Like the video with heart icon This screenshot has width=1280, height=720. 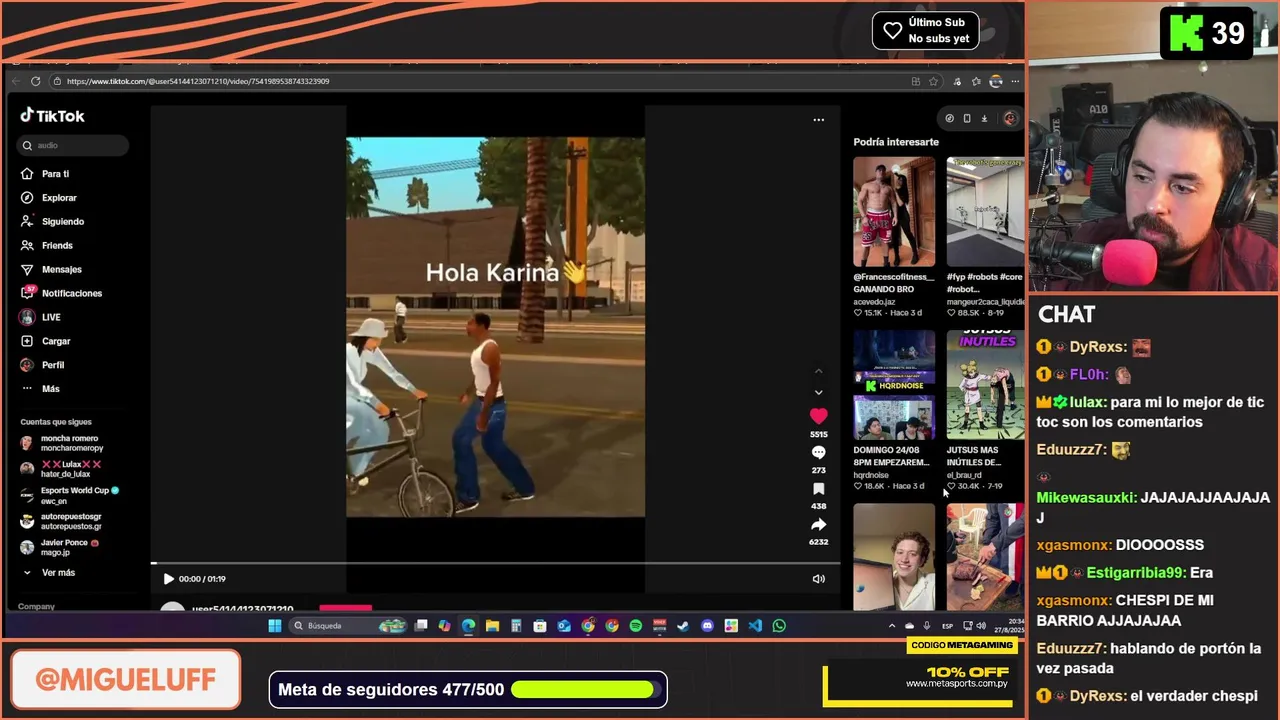[818, 416]
